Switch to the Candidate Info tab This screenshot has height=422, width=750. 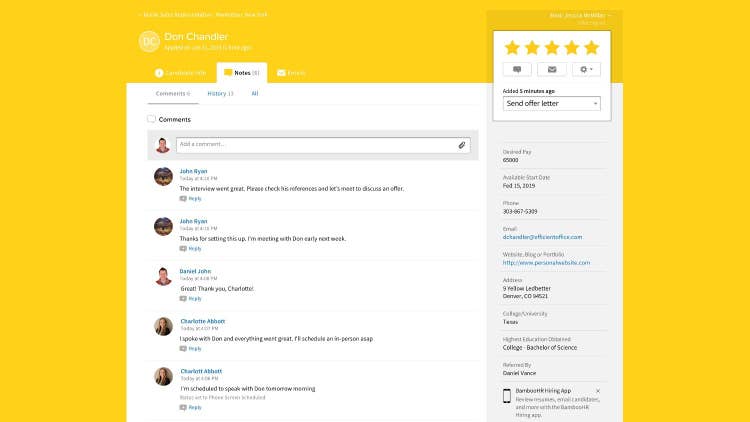(181, 73)
